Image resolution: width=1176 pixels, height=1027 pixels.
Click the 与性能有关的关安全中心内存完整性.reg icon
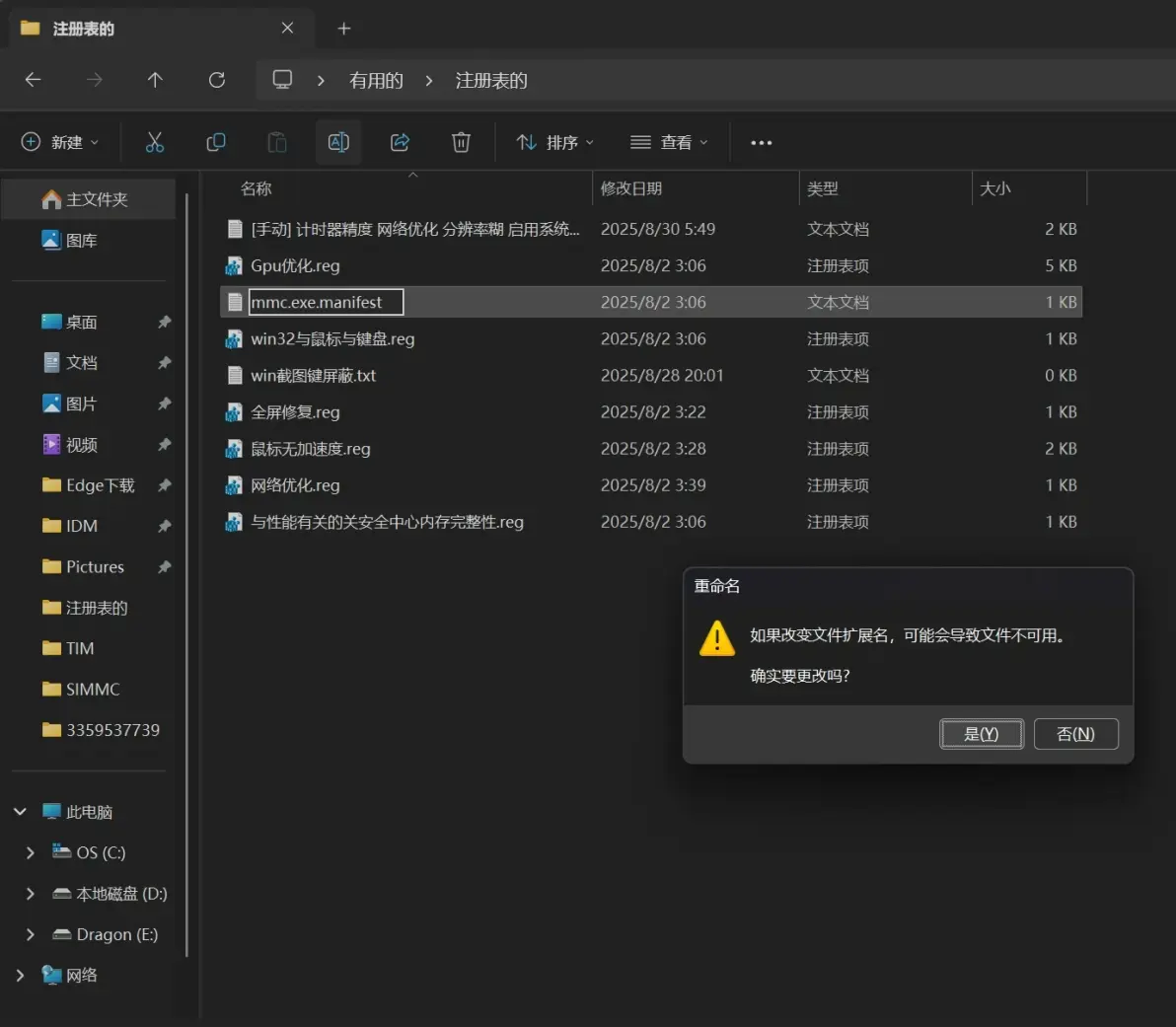(234, 522)
